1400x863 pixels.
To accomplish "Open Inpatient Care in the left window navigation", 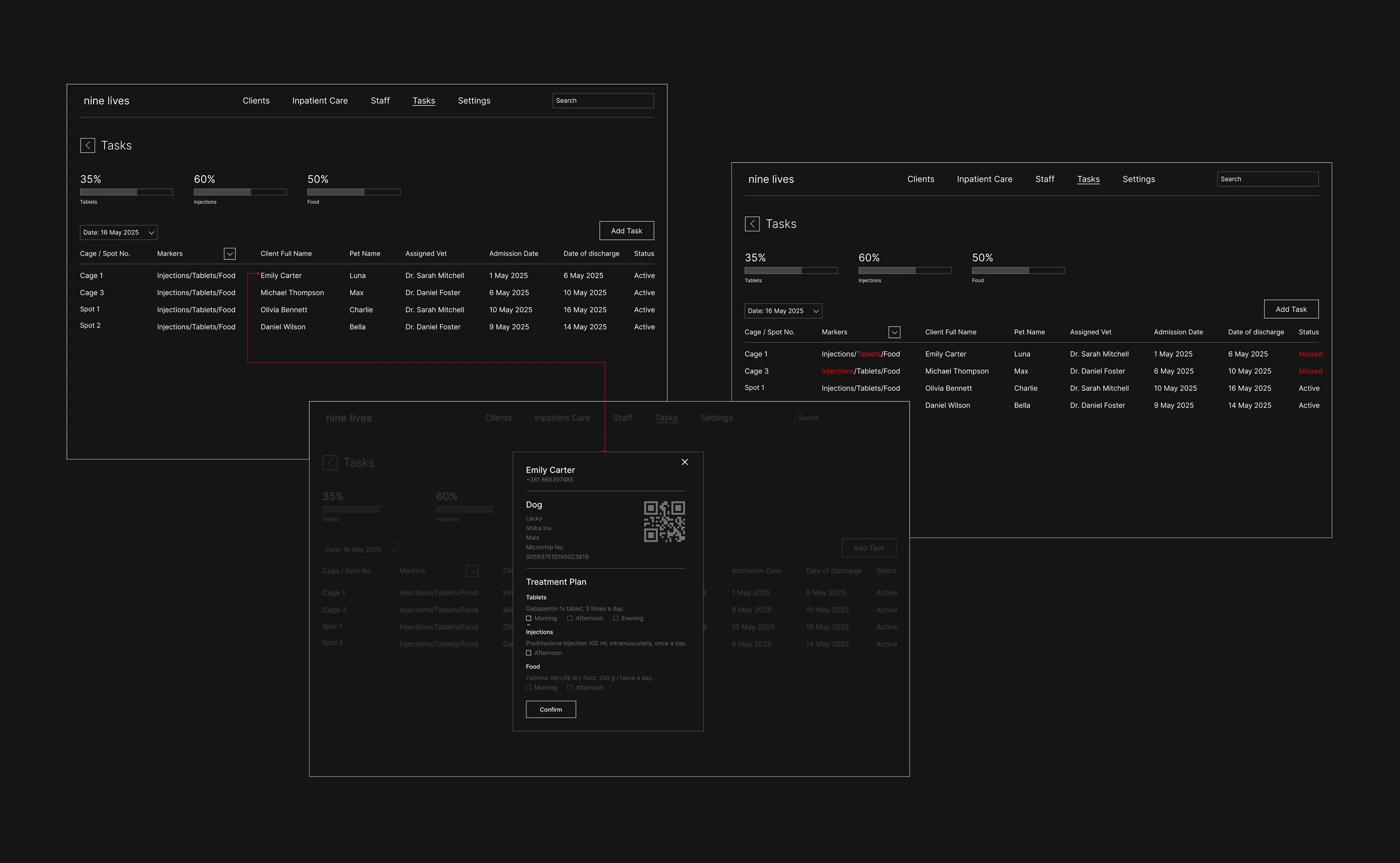I will (x=320, y=100).
